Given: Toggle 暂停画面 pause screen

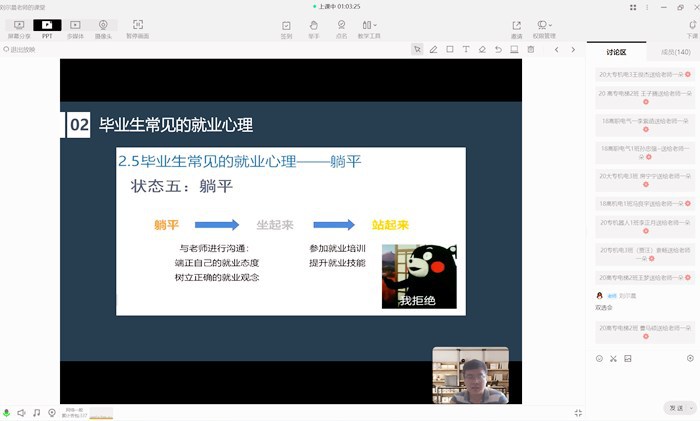Looking at the screenshot, I should coord(137,28).
